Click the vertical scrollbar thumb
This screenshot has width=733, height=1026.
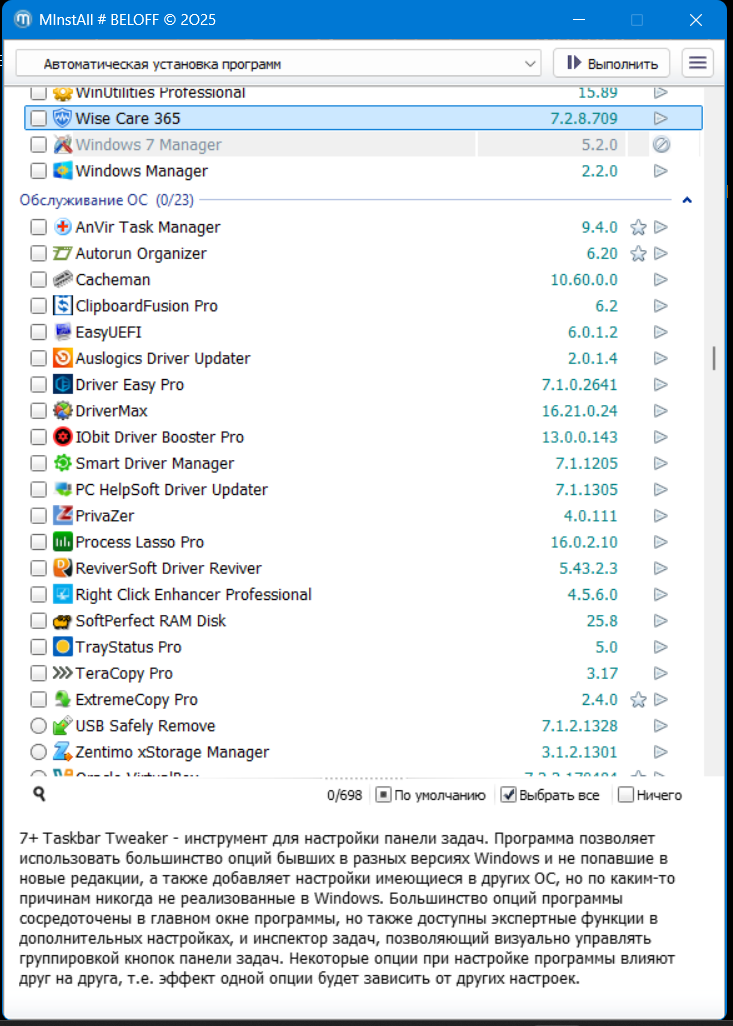pyautogui.click(x=713, y=358)
